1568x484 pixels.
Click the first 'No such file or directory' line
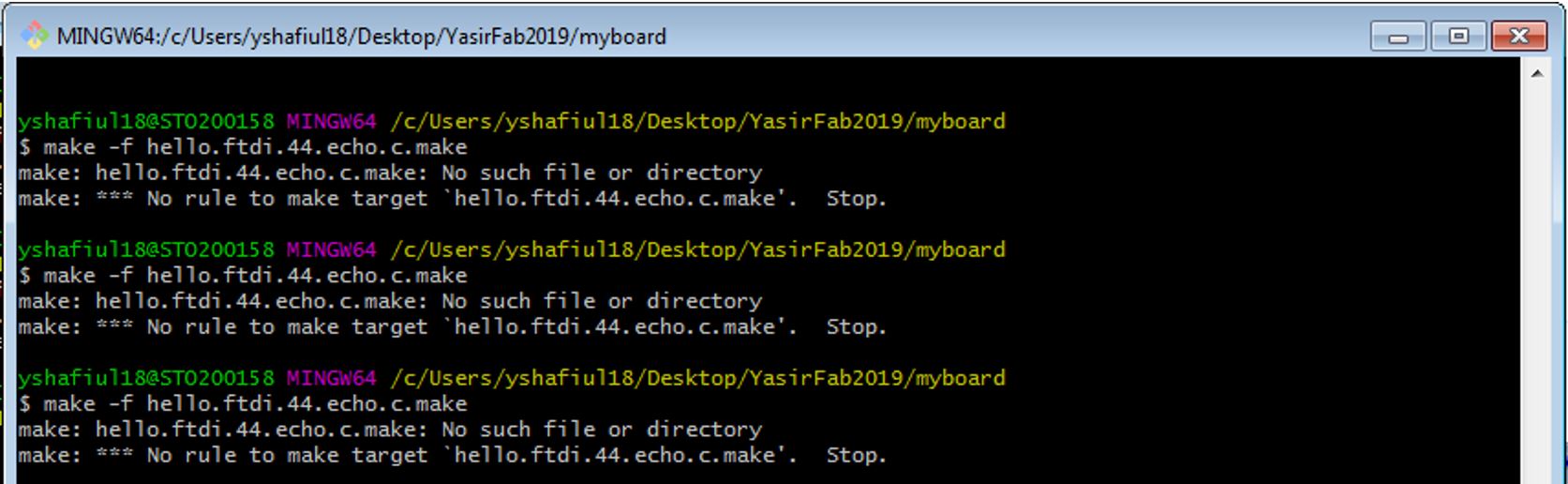(x=390, y=173)
